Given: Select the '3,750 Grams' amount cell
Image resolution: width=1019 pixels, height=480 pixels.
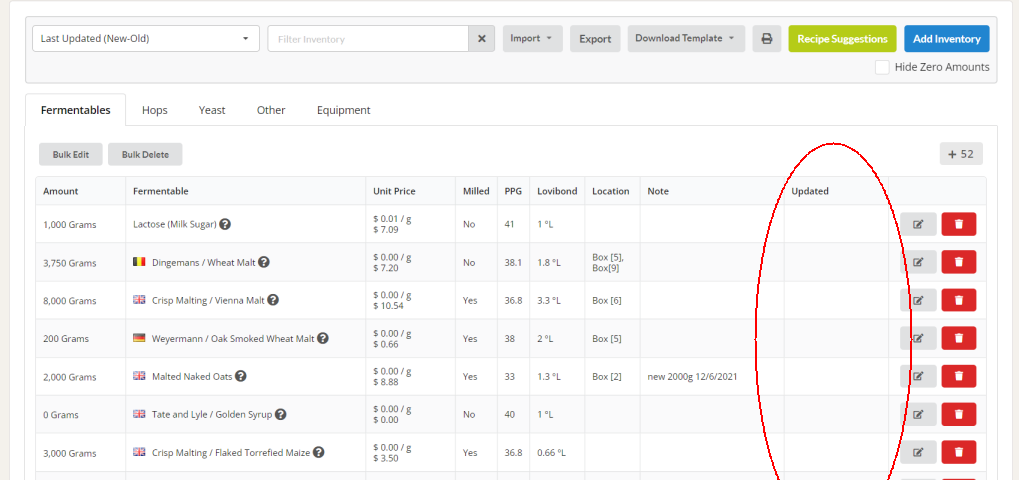Looking at the screenshot, I should click(70, 263).
